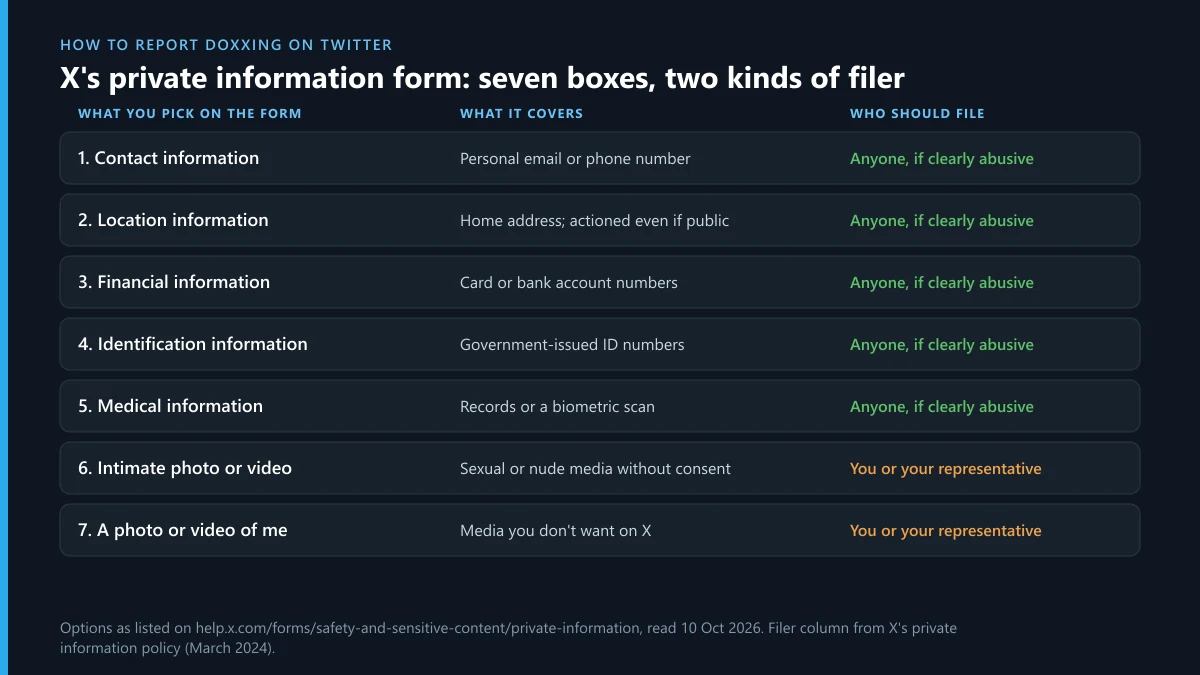Click 'Records or a biometric scan' text

tap(557, 407)
